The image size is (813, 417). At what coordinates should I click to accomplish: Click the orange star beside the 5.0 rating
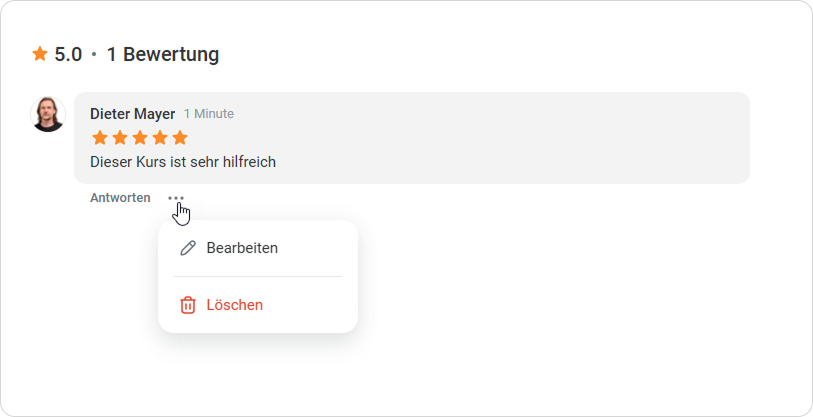[x=40, y=54]
